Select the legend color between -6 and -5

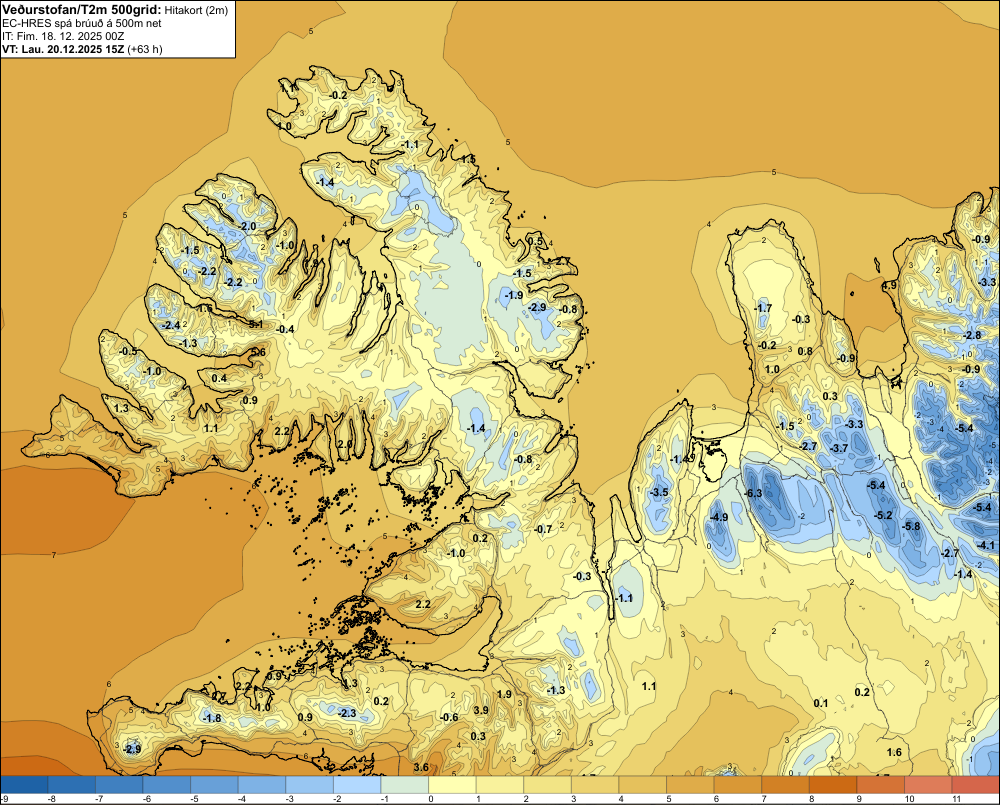[x=166, y=785]
